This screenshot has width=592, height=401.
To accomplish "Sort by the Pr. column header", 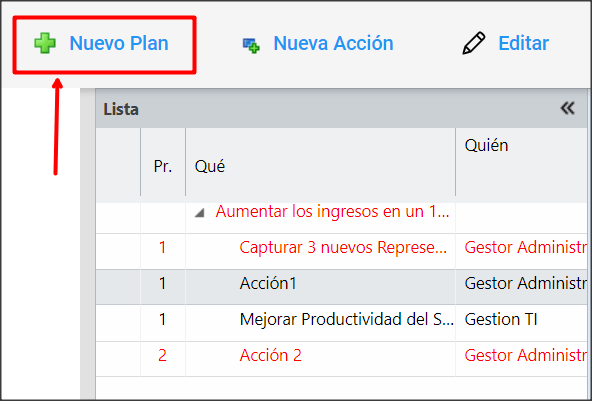I will 163,166.
